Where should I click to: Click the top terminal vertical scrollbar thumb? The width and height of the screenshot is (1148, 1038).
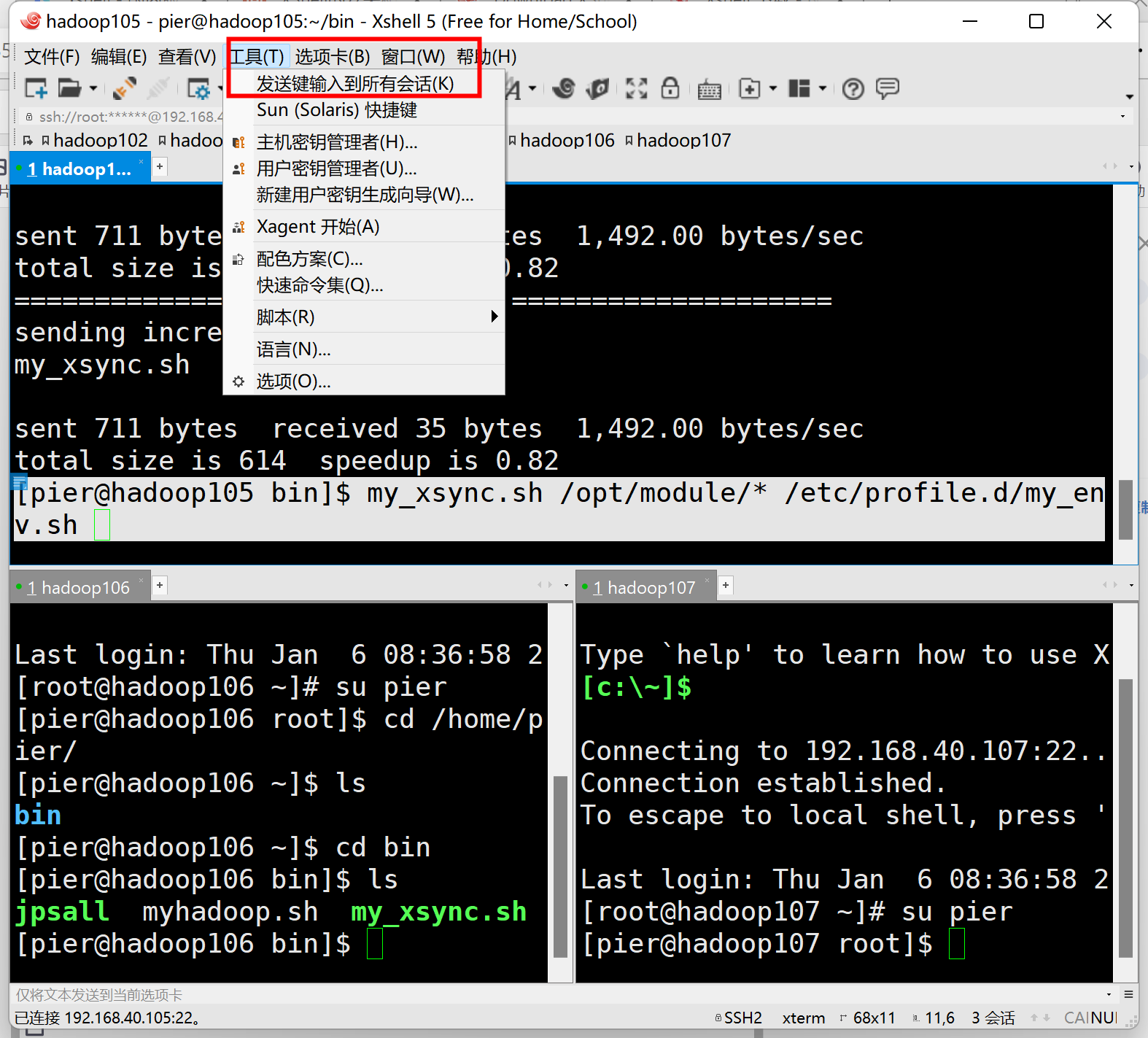click(1125, 509)
